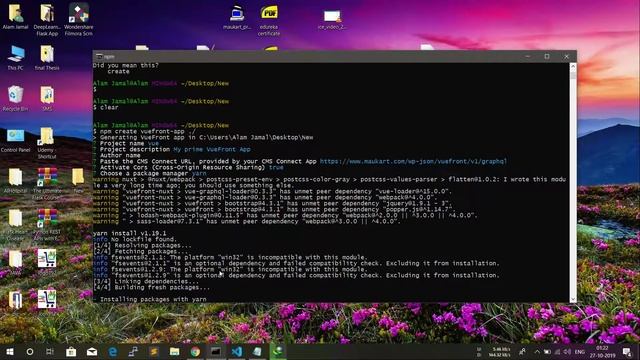The width and height of the screenshot is (640, 360).
Task: Click the 'yarn install v1.19.1' text
Action: tap(130, 233)
